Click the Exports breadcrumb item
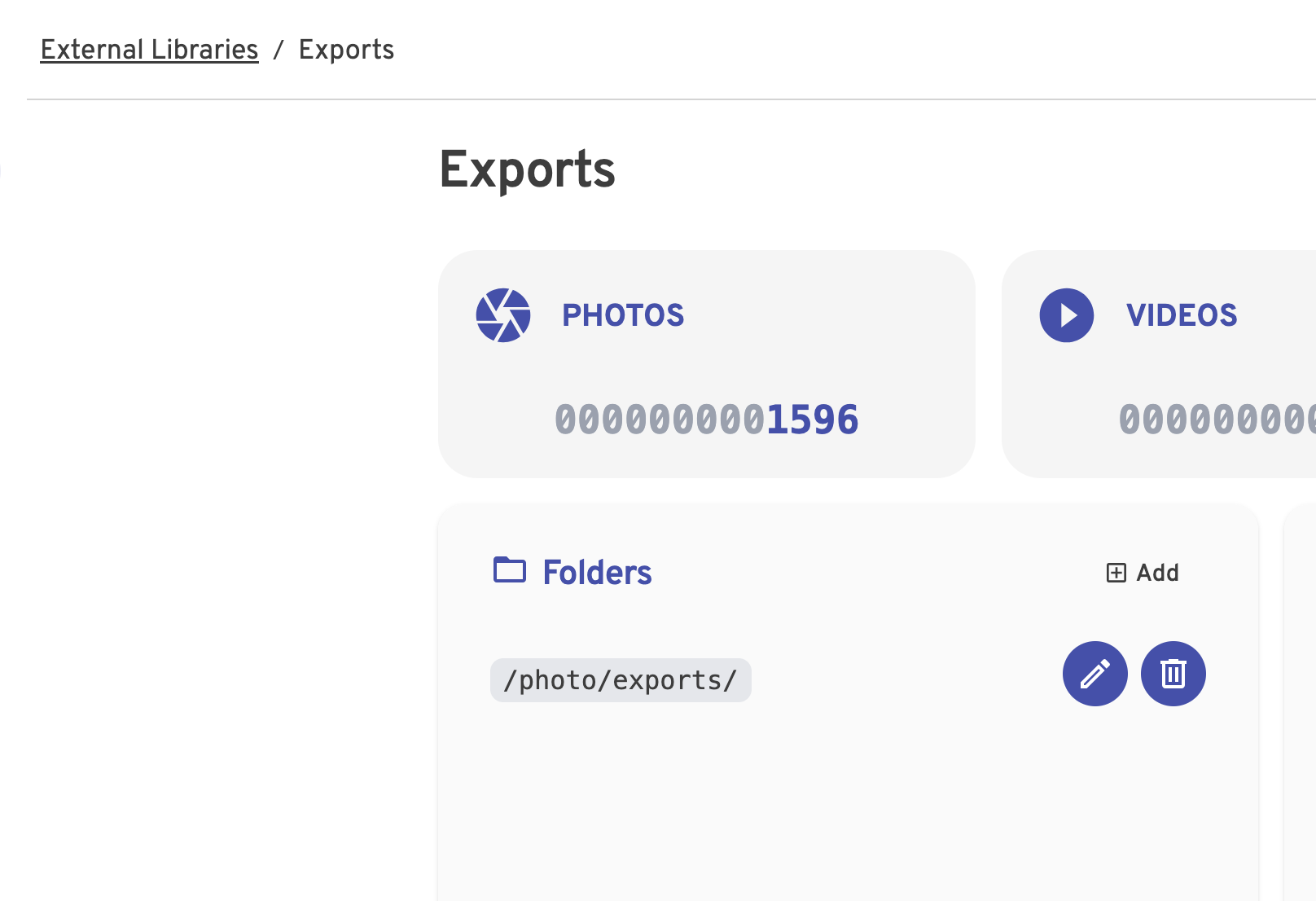This screenshot has width=1316, height=901. tap(346, 50)
